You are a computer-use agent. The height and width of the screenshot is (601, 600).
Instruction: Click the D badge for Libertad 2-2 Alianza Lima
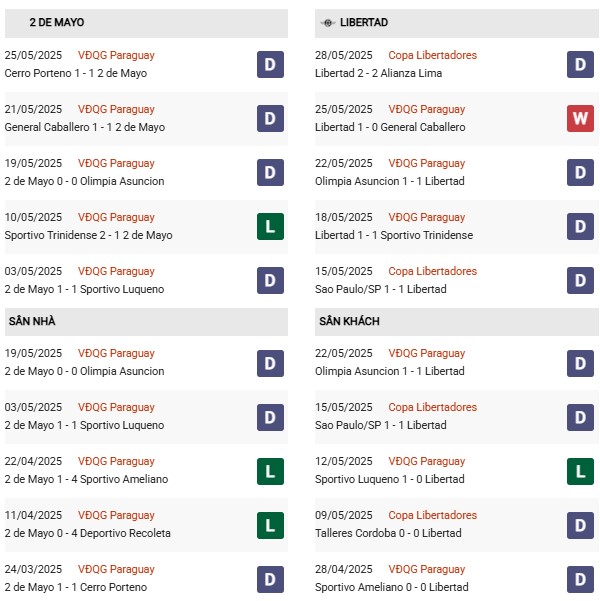(580, 64)
